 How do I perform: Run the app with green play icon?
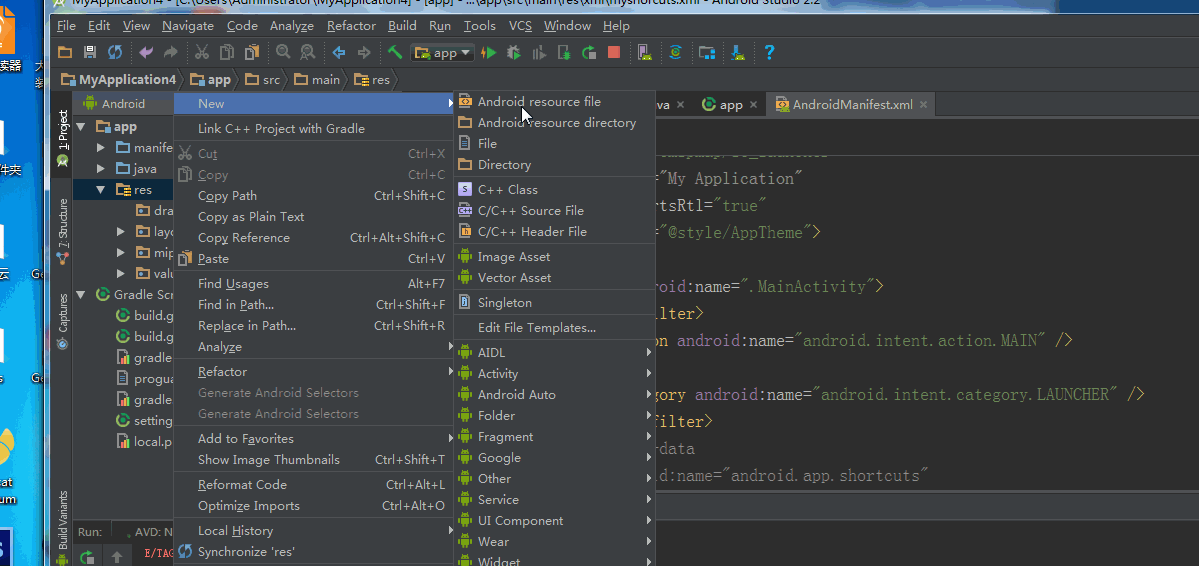tap(489, 53)
